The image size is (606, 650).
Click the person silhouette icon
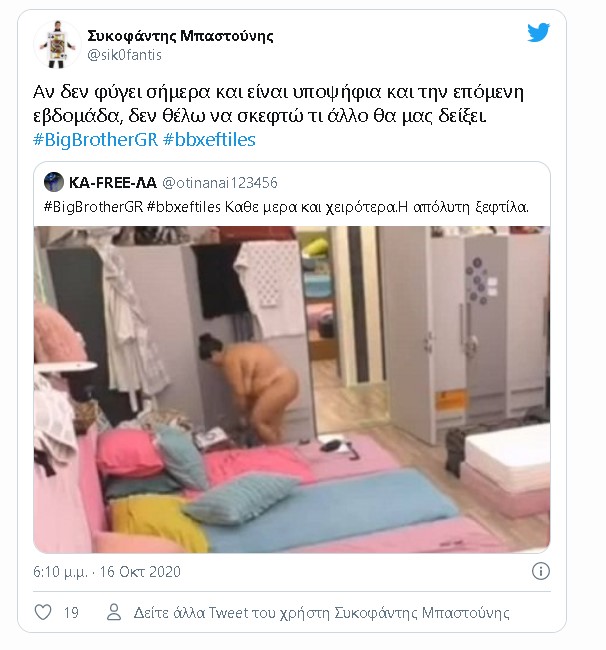114,612
